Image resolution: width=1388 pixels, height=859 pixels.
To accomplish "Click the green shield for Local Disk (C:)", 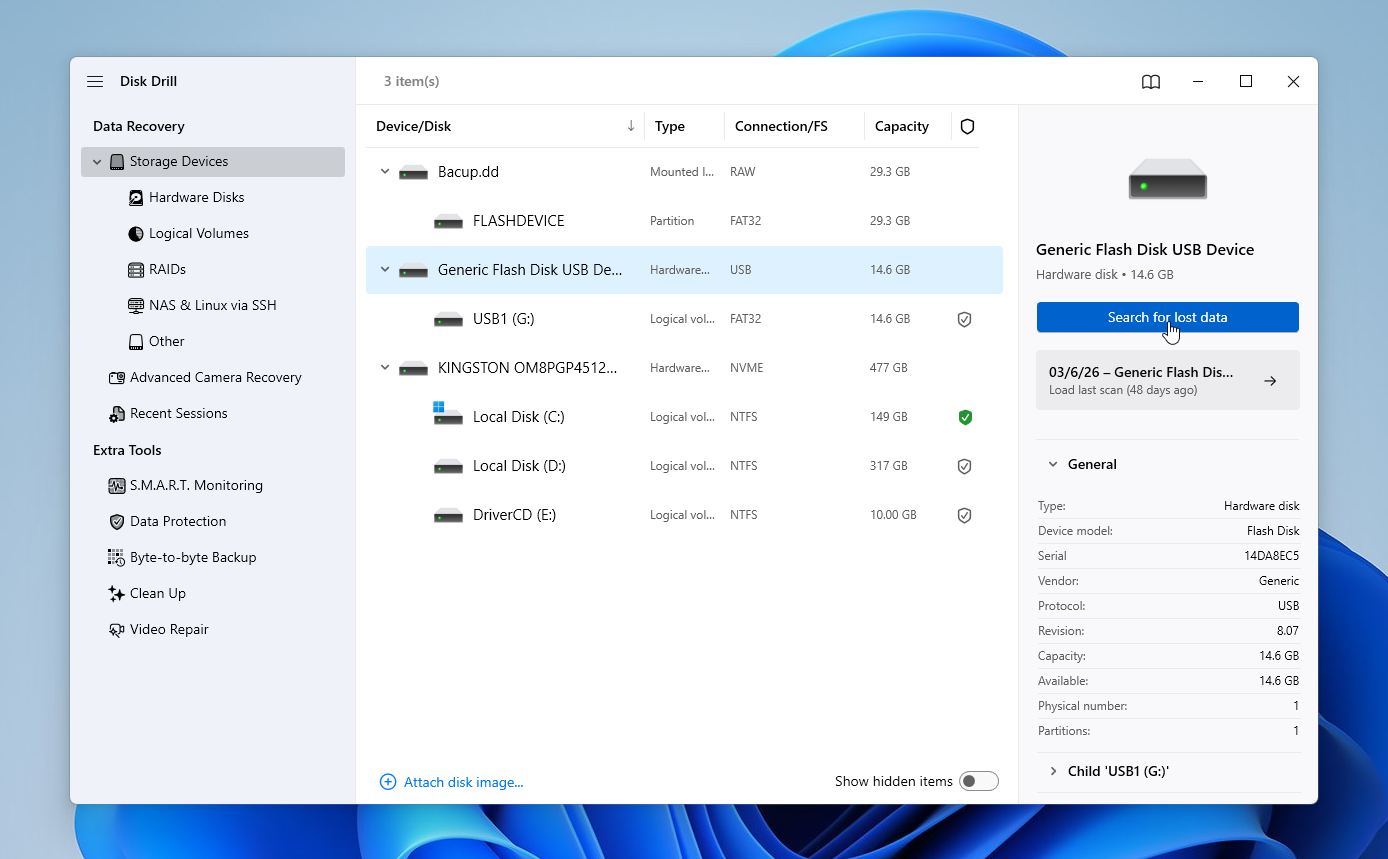I will click(x=965, y=417).
